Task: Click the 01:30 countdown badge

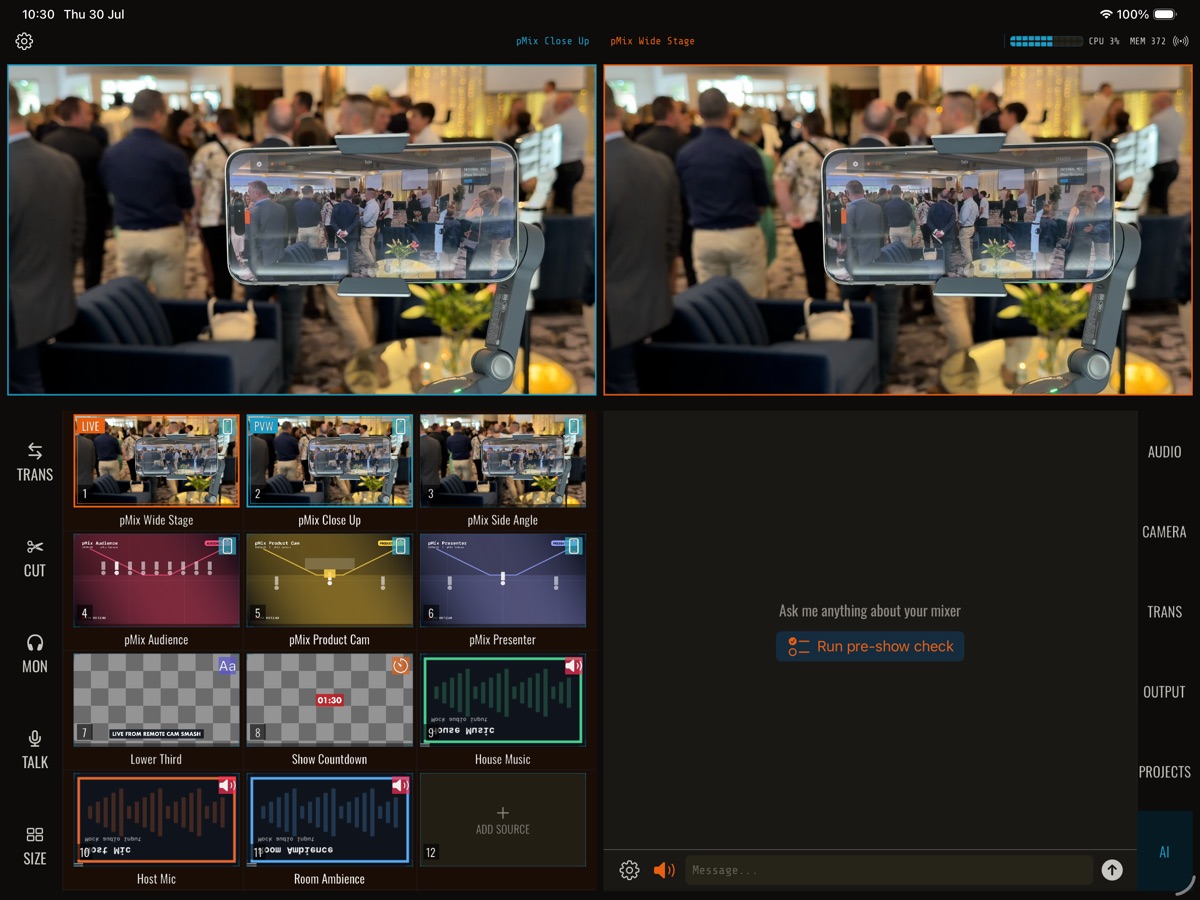Action: (330, 700)
